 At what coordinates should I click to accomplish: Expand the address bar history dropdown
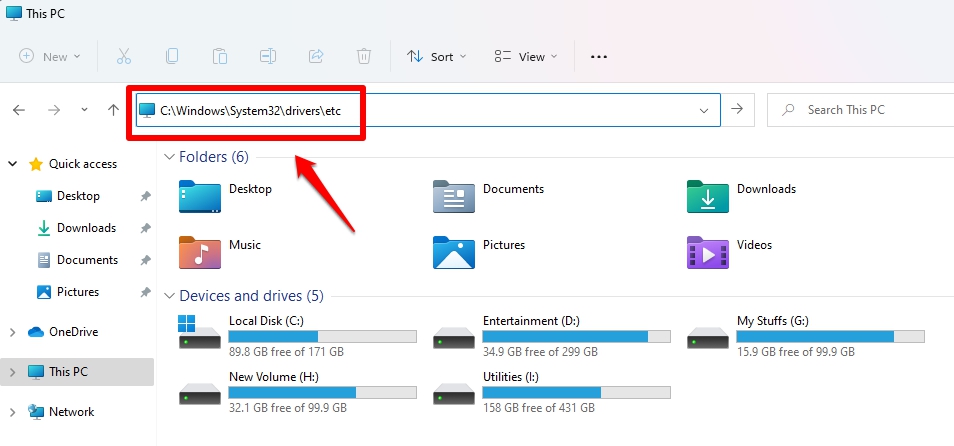click(x=704, y=111)
